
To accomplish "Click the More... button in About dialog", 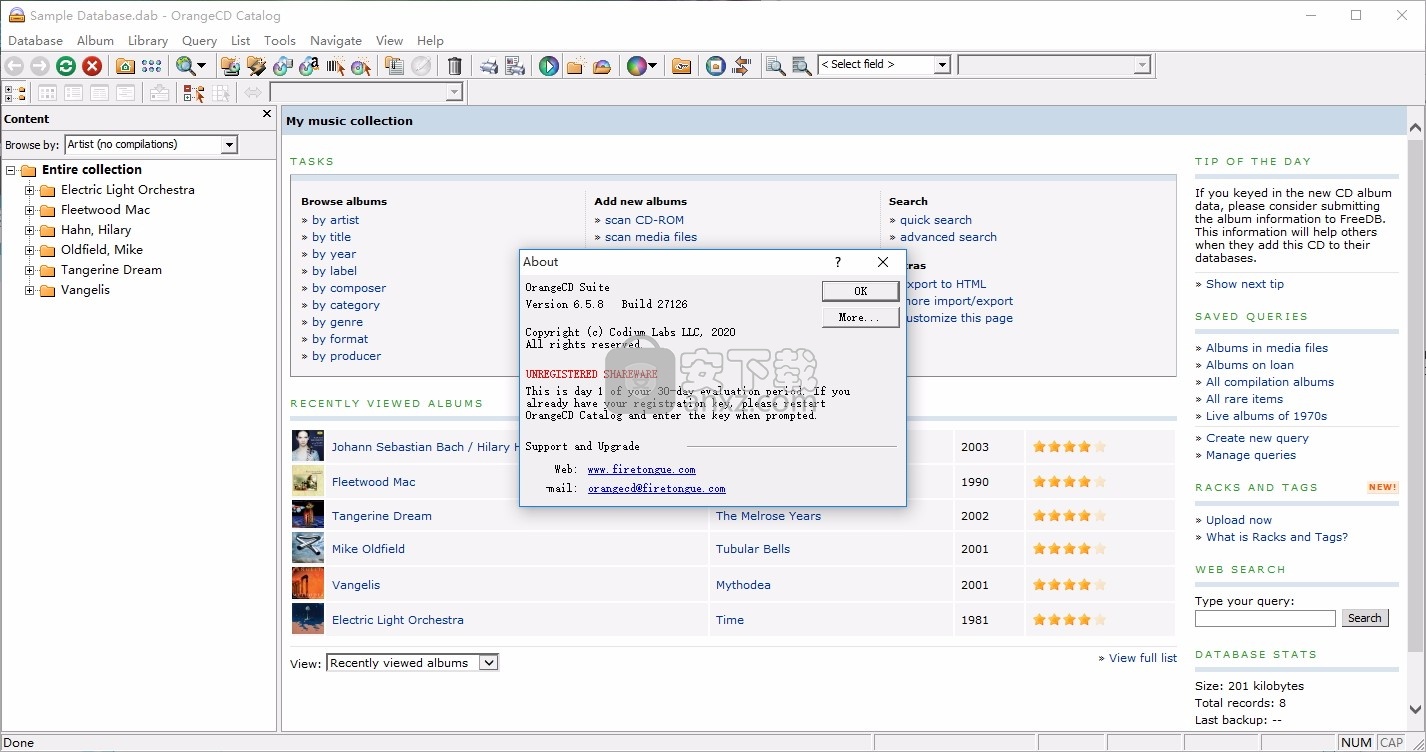I will (x=860, y=317).
